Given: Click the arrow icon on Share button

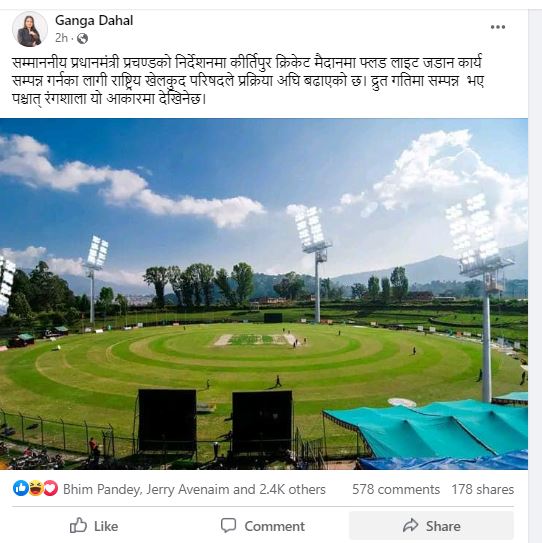Looking at the screenshot, I should click(411, 525).
